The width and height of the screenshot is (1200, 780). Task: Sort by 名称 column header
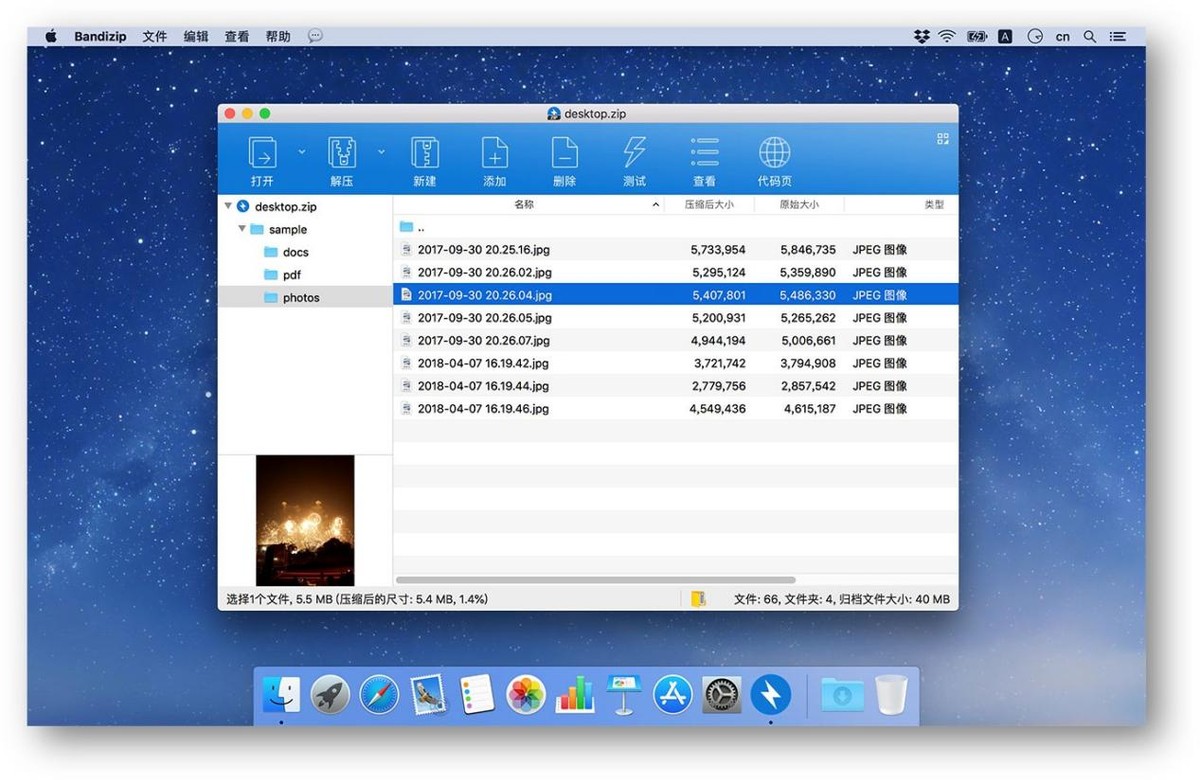tap(524, 205)
